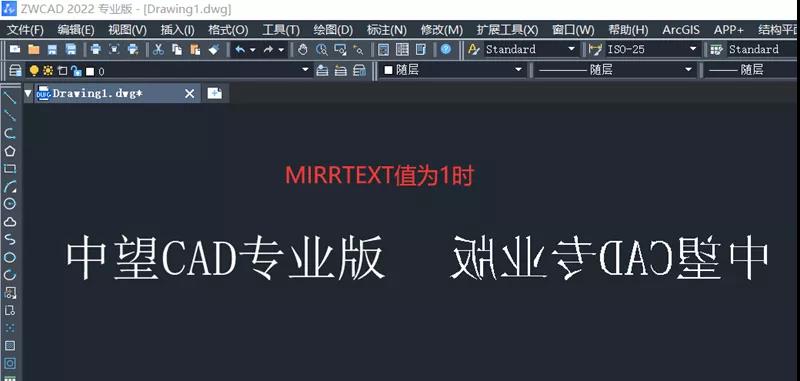This screenshot has height=381, width=800.
Task: Select the Insert Block tool
Action: click(x=10, y=293)
